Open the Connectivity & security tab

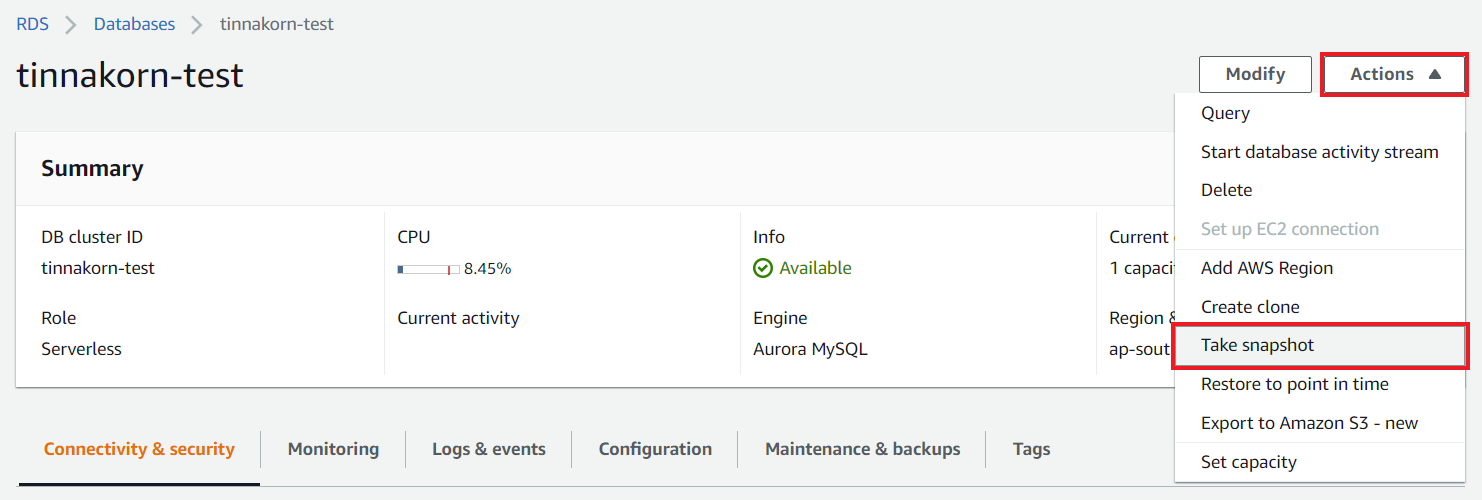[139, 449]
